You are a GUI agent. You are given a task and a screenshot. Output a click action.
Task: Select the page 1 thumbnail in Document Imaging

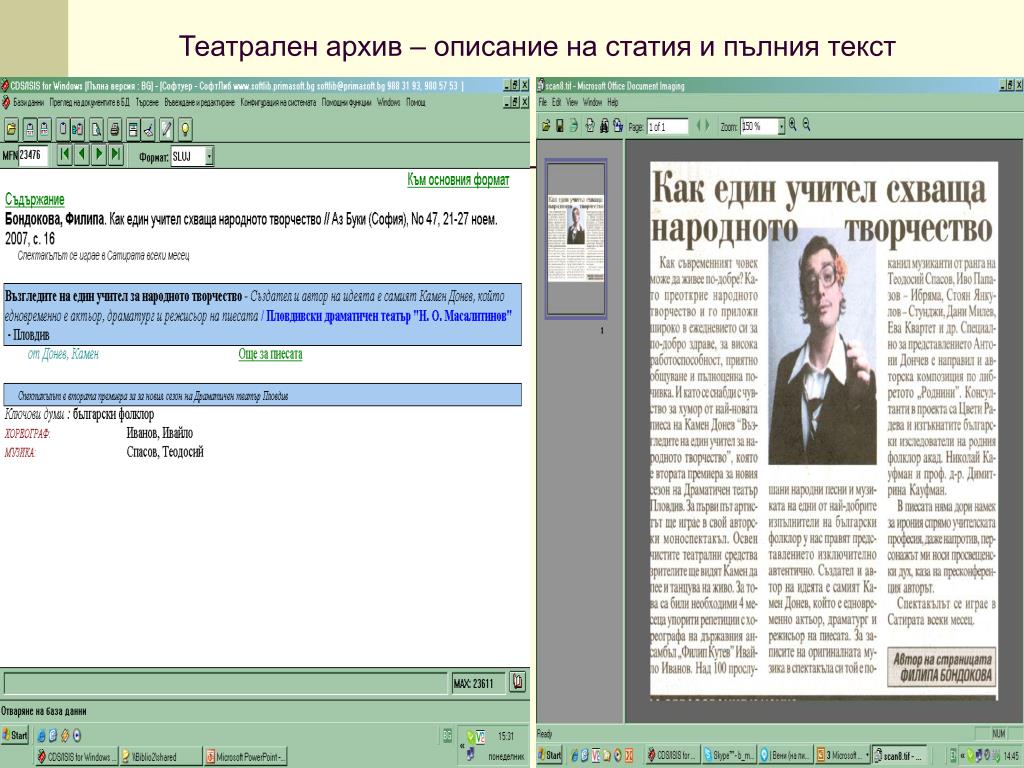coord(575,238)
